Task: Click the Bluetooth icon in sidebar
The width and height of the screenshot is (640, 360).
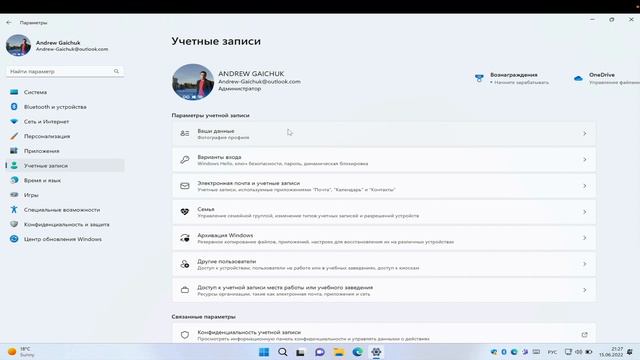Action: (14, 107)
